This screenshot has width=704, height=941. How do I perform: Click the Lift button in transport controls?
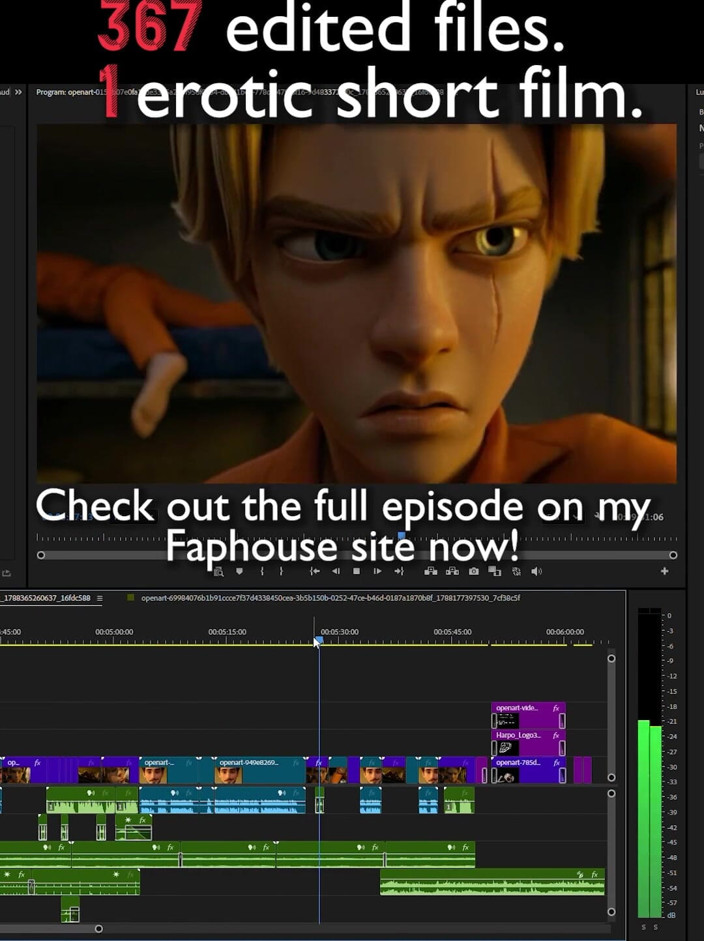[x=431, y=571]
